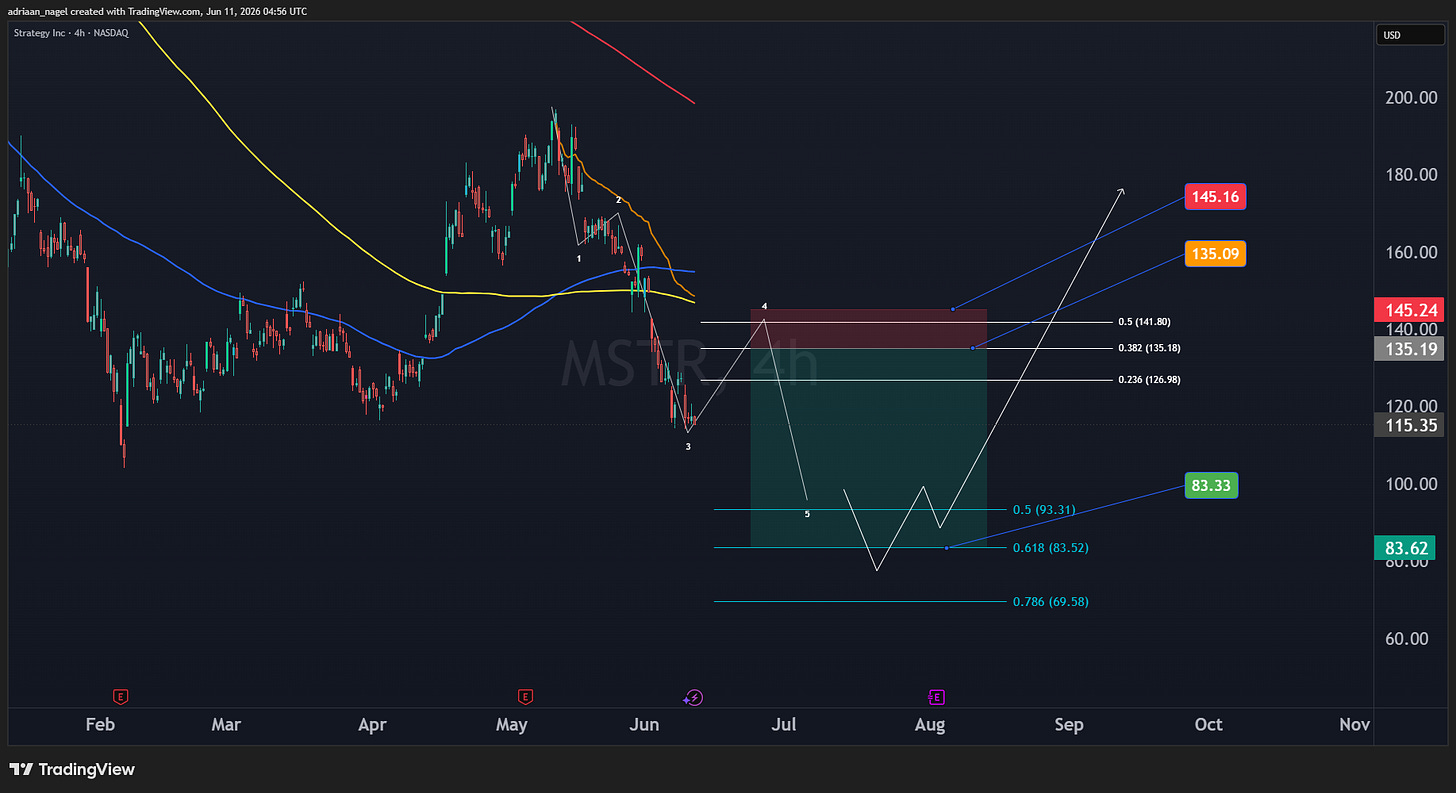Click the Mar label on time axis

[226, 725]
